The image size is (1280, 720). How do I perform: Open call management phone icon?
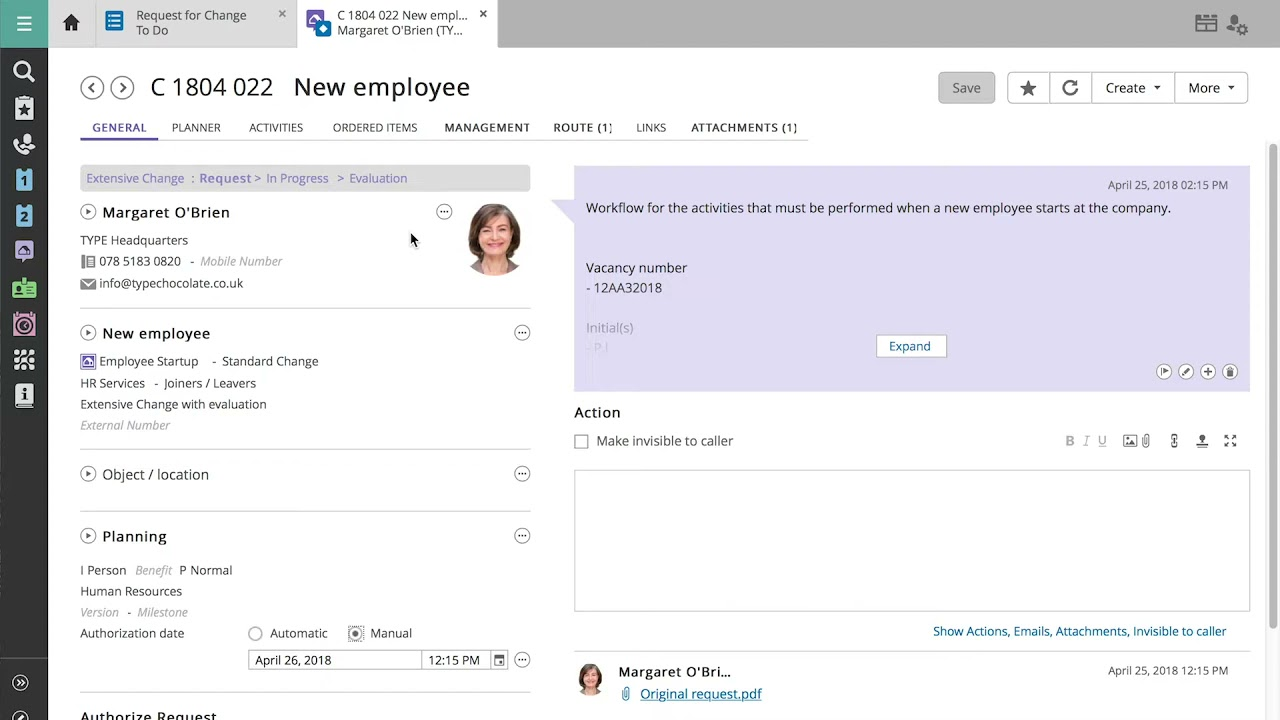(x=24, y=144)
